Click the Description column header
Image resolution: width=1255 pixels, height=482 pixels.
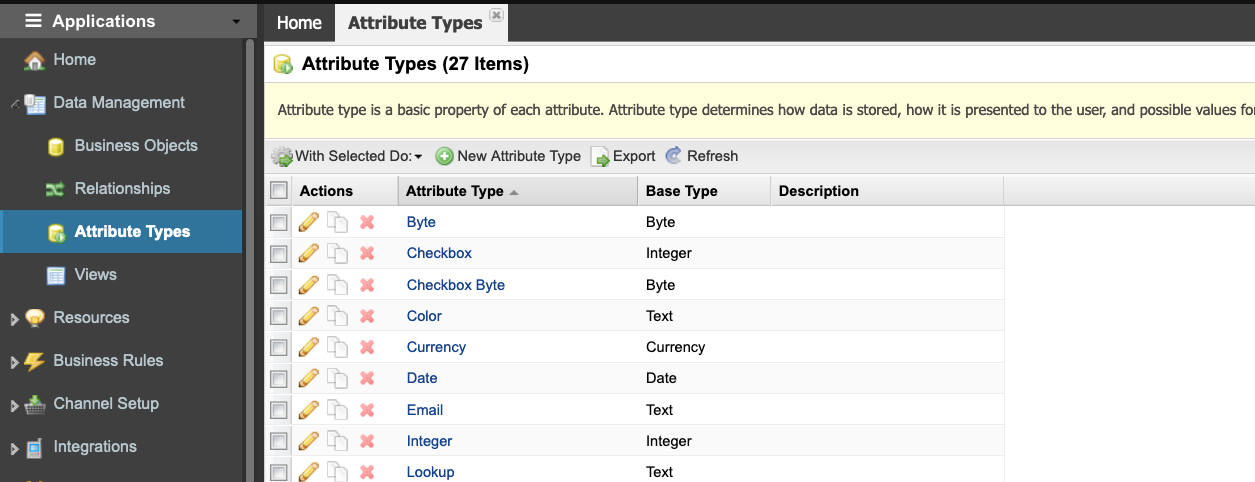tap(887, 191)
